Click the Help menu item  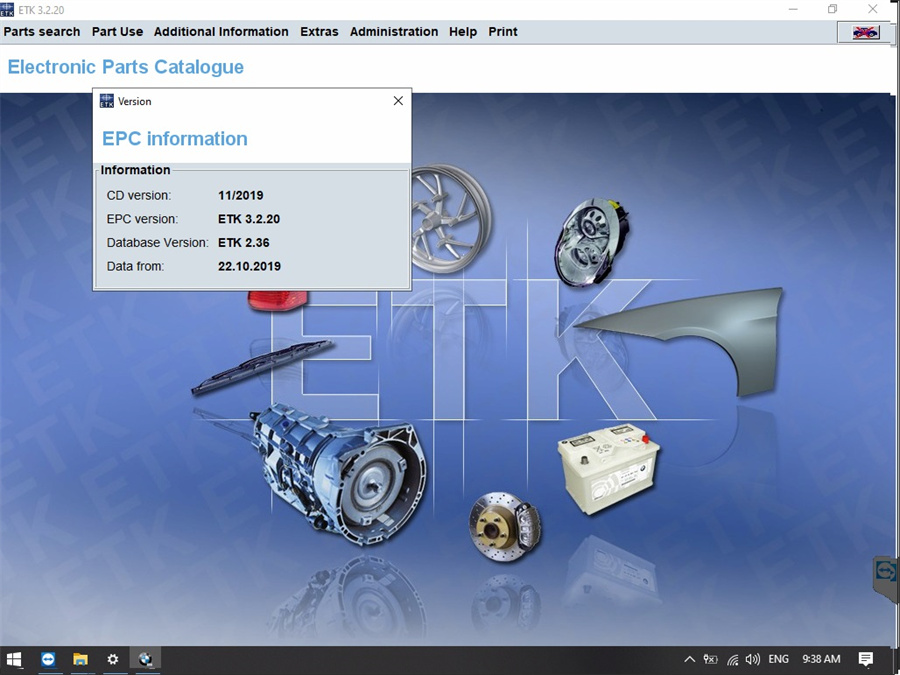[462, 31]
